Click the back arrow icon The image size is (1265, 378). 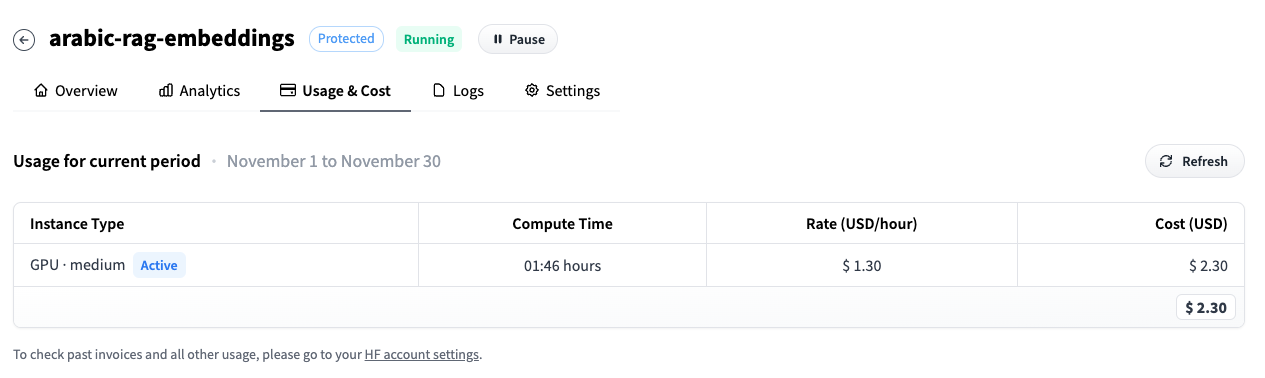click(x=25, y=40)
